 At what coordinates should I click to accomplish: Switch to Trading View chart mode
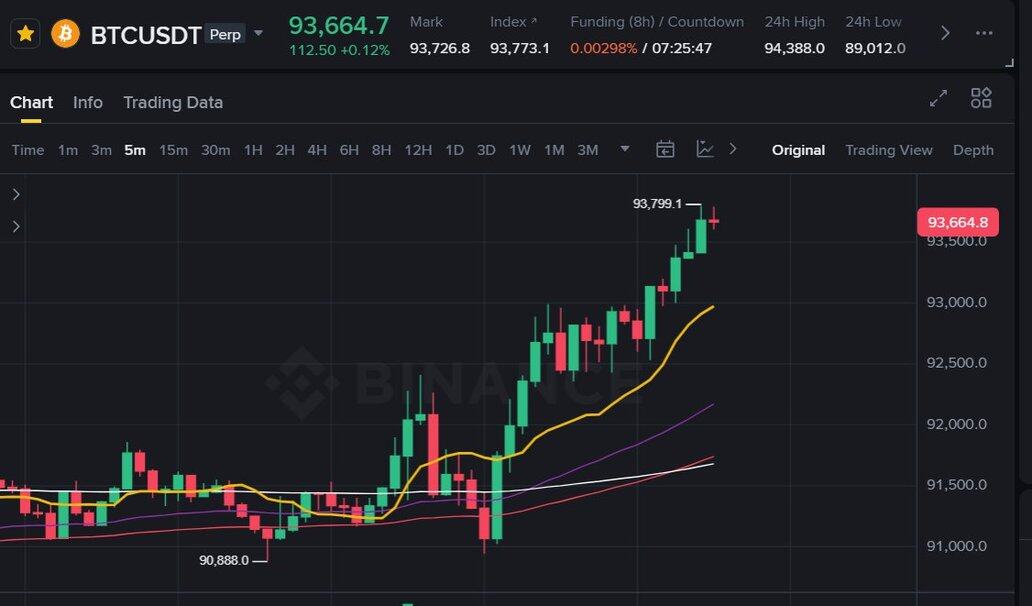(x=888, y=150)
